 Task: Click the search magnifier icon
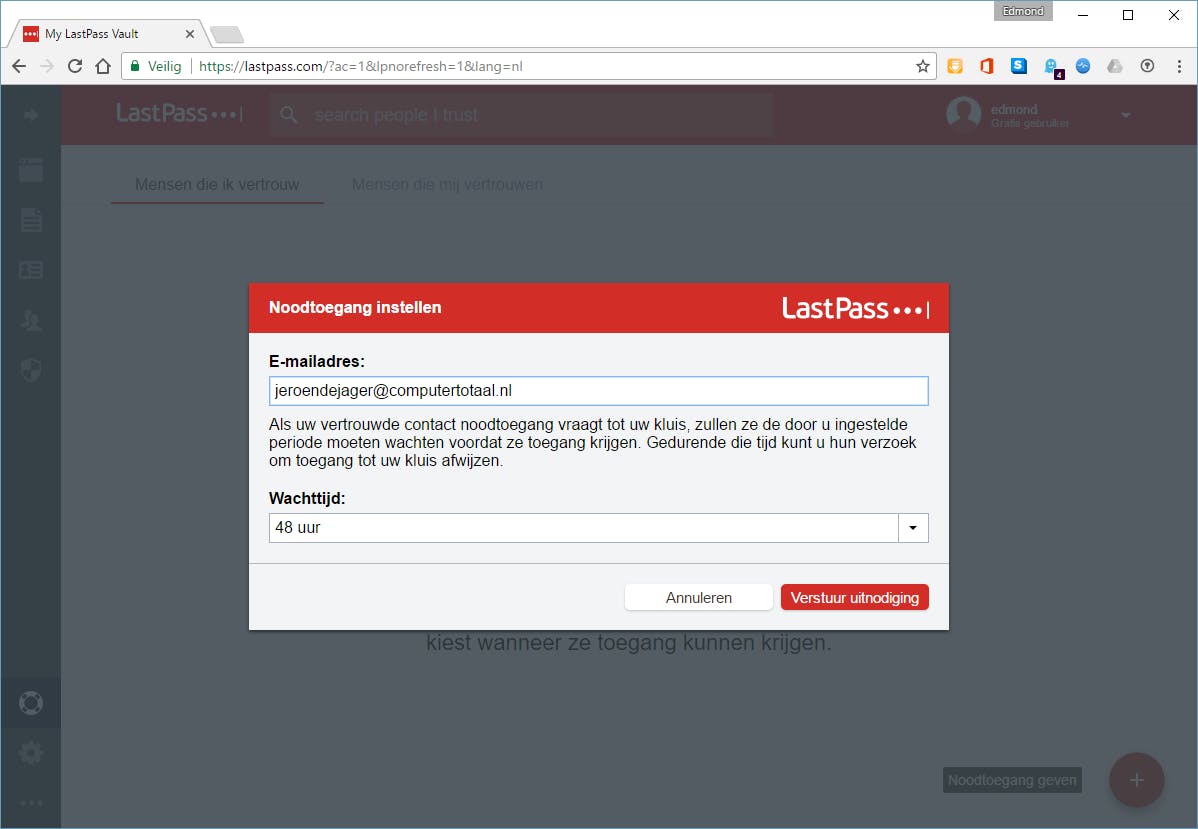[288, 115]
